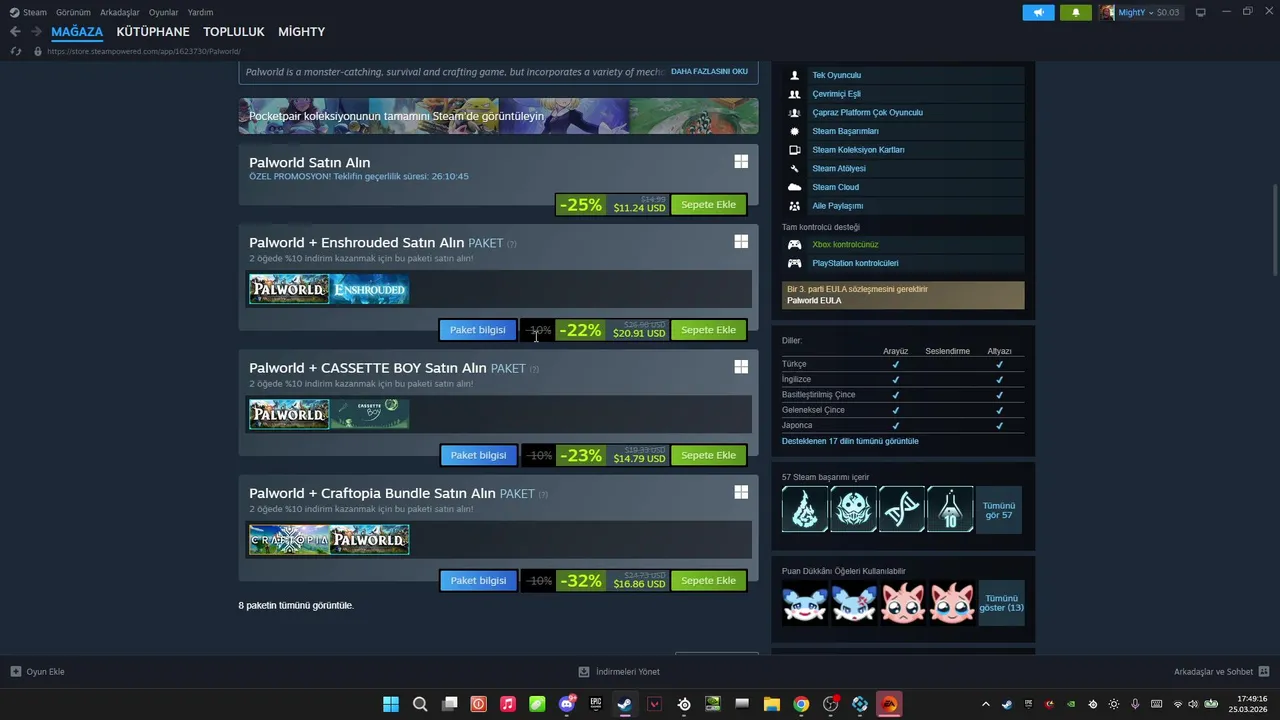
Task: Click the Big Picture mode monitor icon
Action: coord(1200,12)
